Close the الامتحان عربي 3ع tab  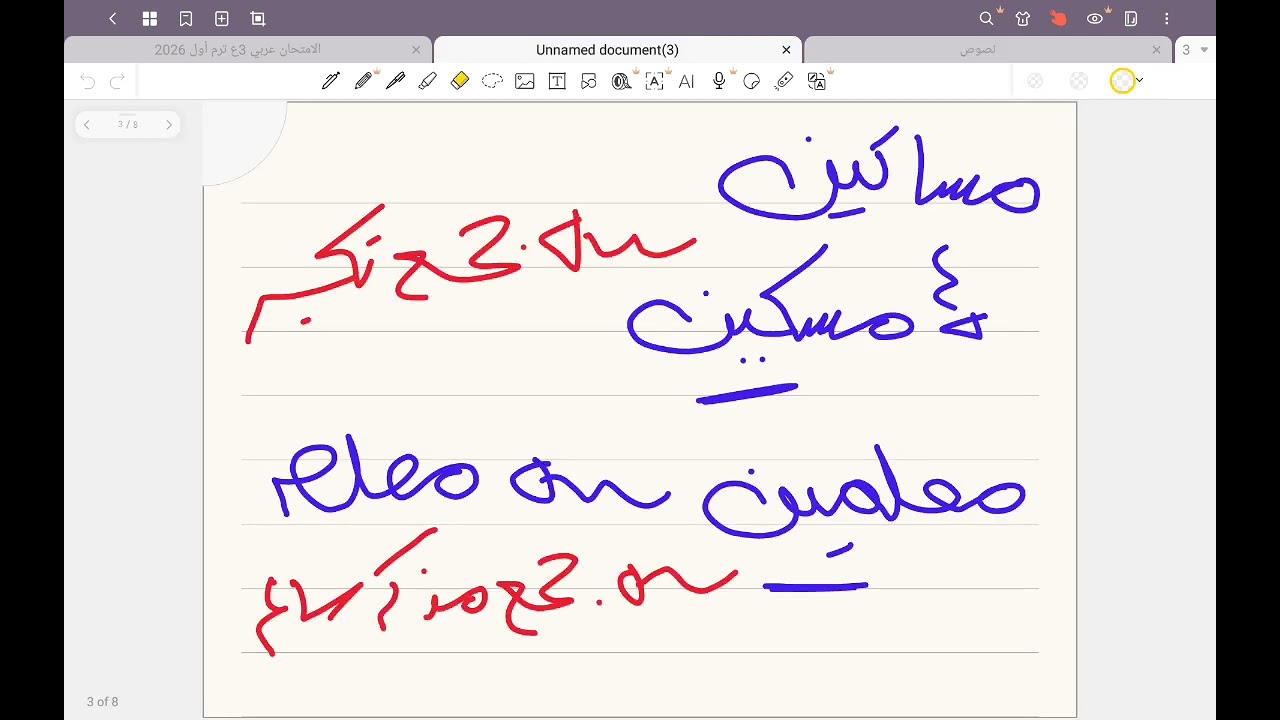(x=416, y=49)
